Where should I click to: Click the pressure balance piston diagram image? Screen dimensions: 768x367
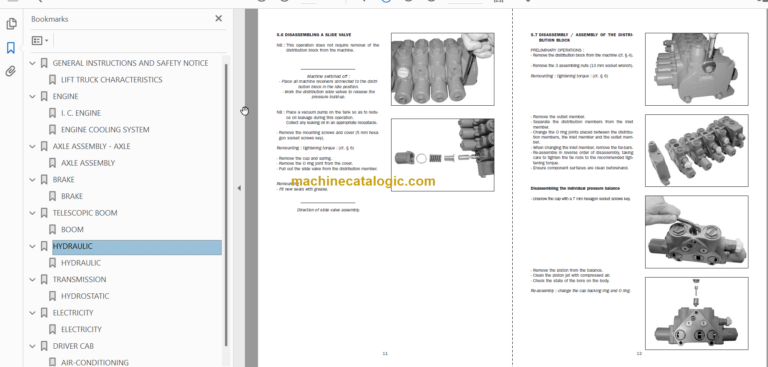(696, 314)
